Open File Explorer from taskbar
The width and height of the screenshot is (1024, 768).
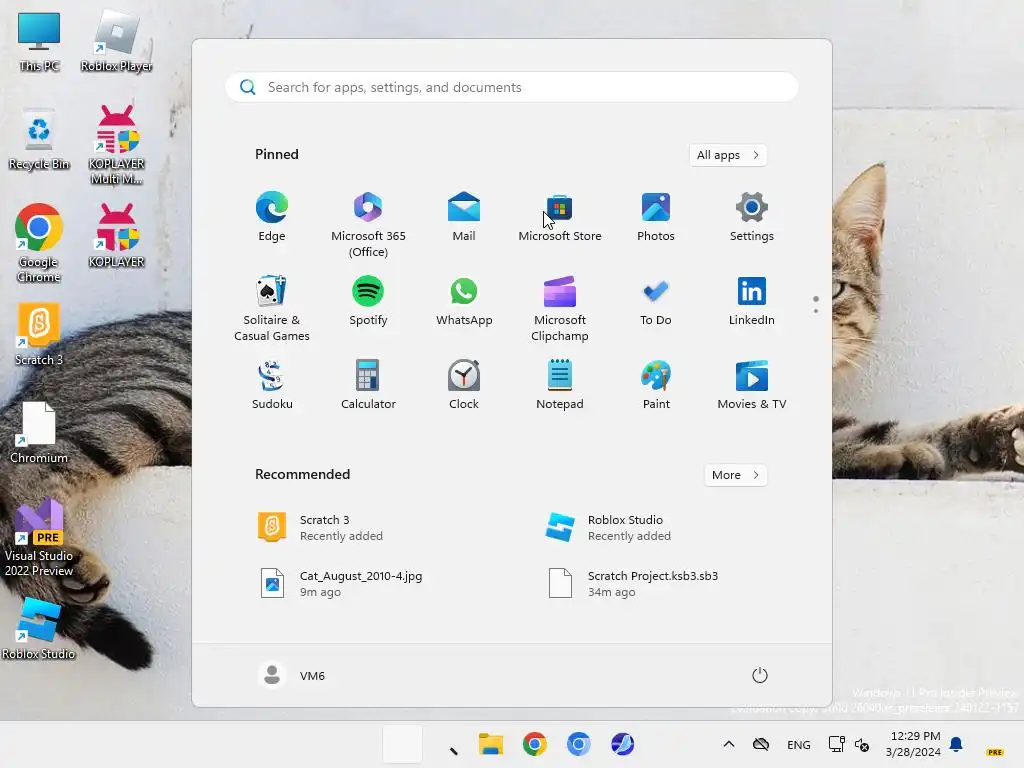(490, 744)
